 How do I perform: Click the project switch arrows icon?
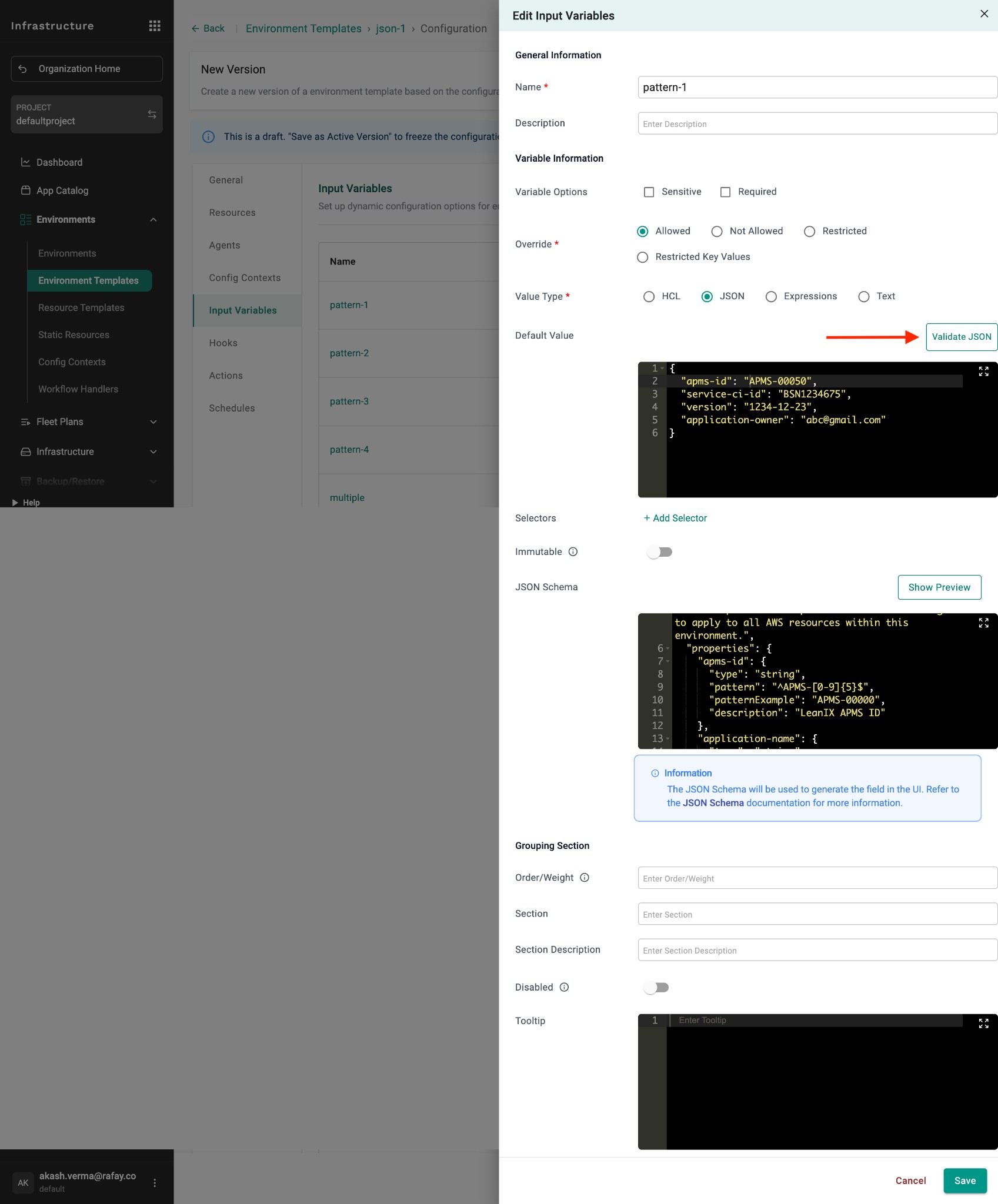click(152, 114)
